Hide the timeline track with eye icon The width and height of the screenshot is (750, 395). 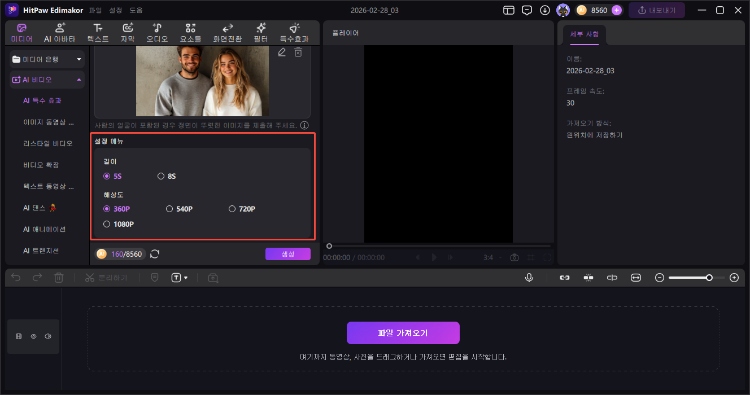point(33,336)
